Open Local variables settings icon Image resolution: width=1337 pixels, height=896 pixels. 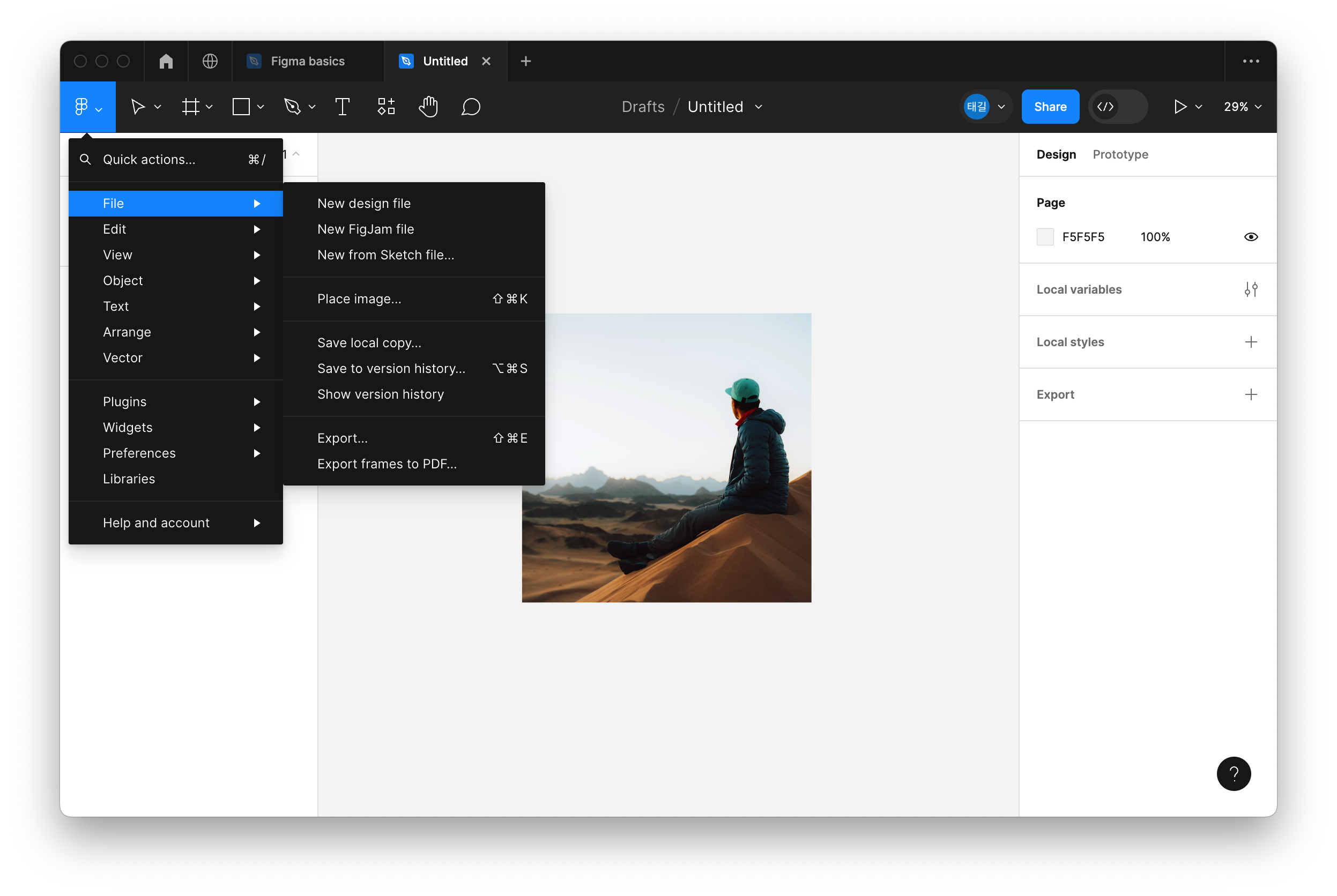tap(1251, 290)
